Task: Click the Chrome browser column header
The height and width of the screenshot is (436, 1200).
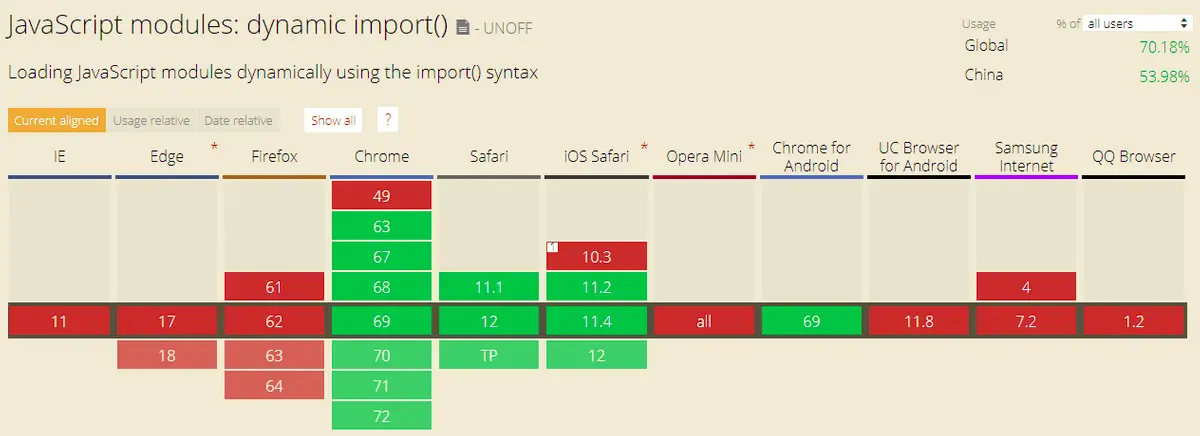Action: click(x=382, y=157)
